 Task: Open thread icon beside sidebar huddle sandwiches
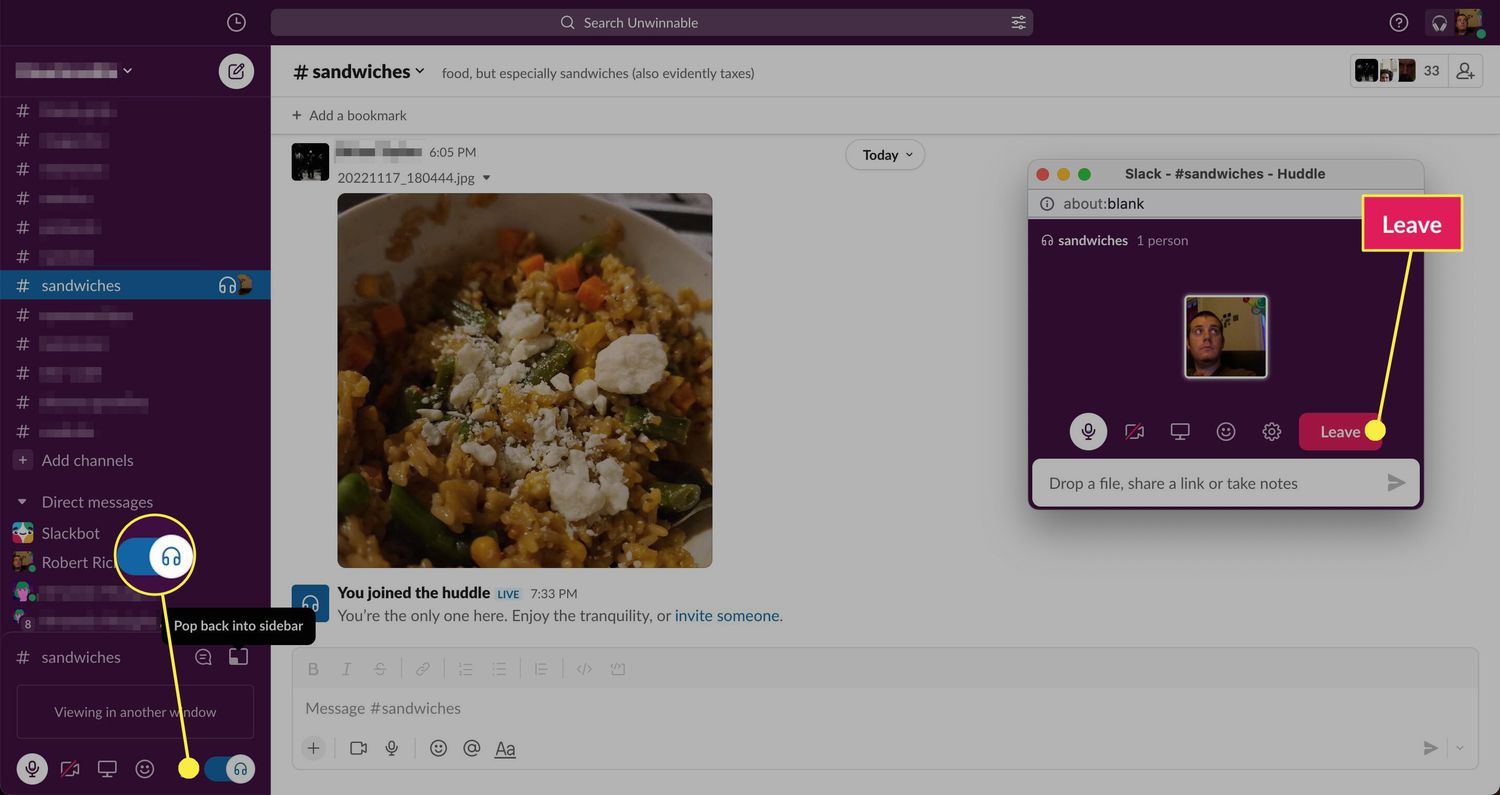pyautogui.click(x=203, y=657)
